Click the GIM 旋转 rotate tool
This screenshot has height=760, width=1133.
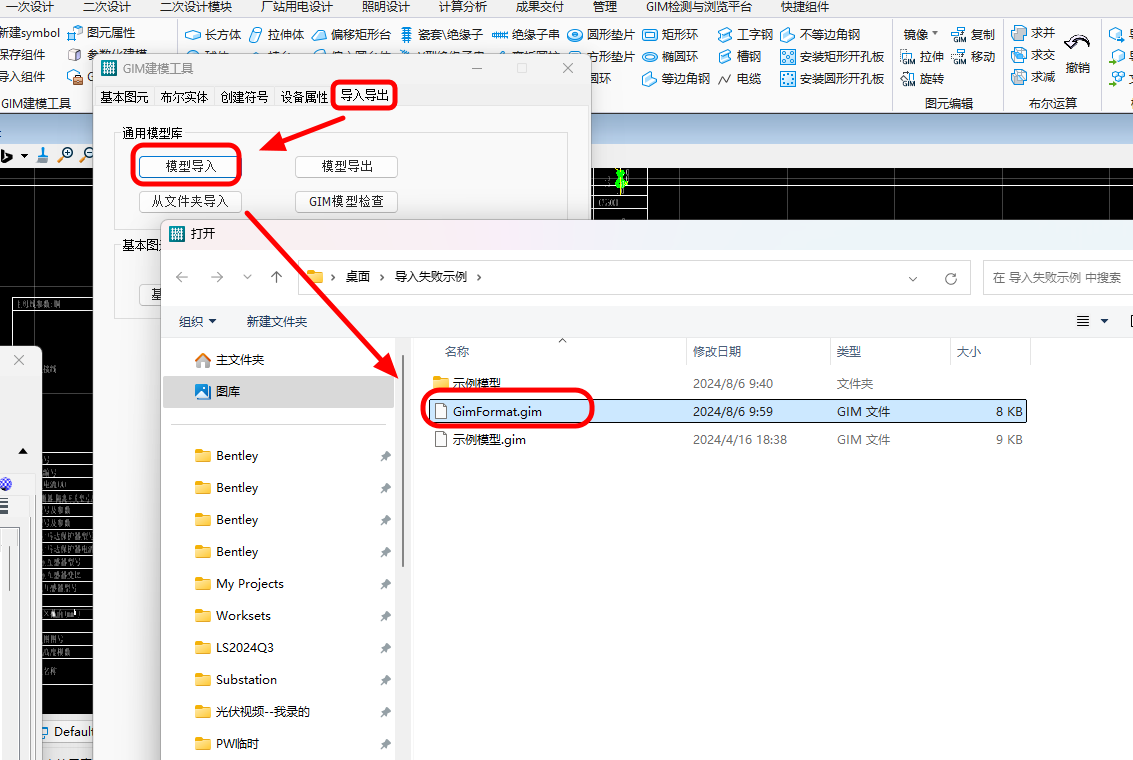(922, 78)
